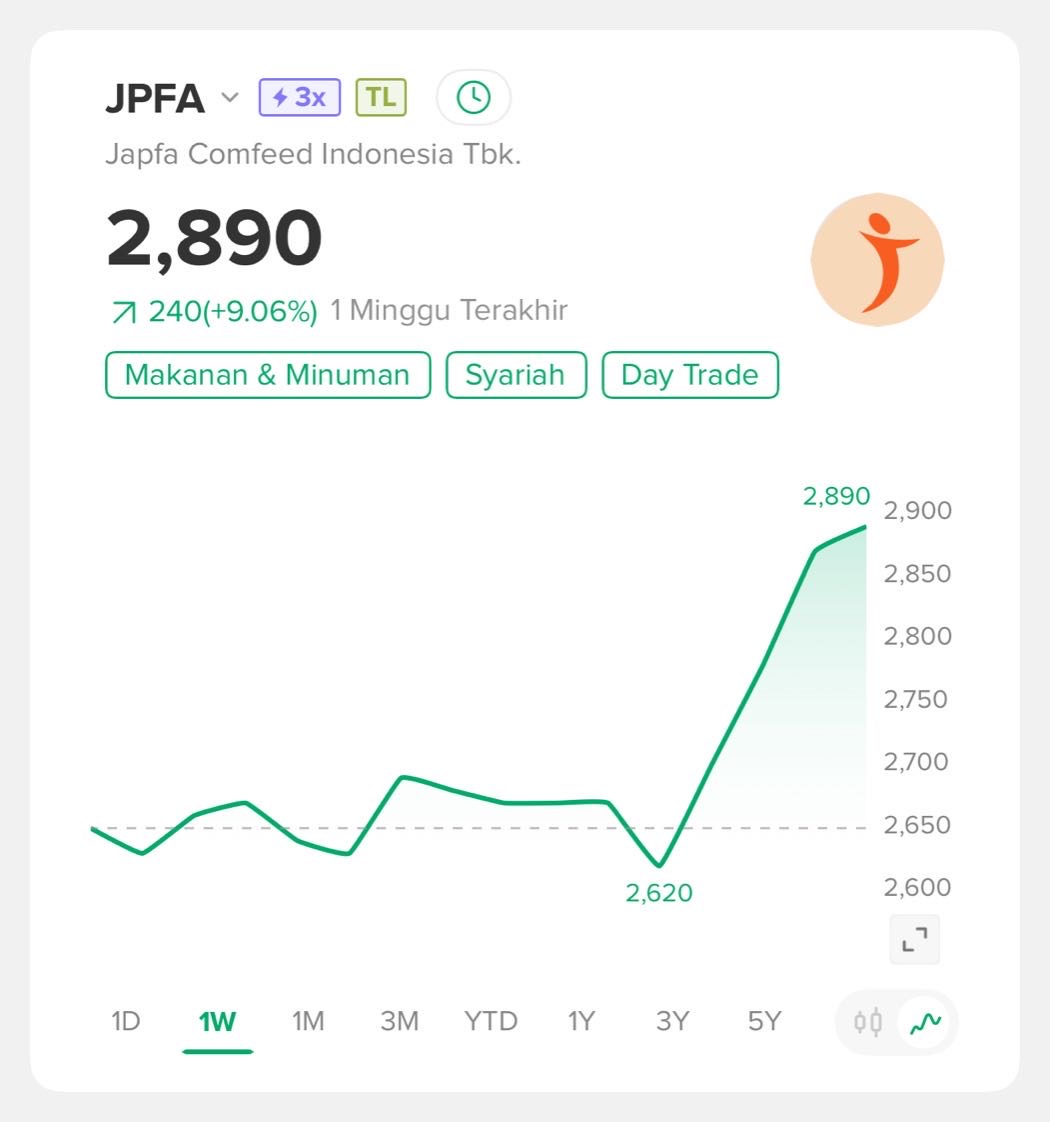The width and height of the screenshot is (1050, 1122).
Task: Click the 3x leverage lightning badge
Action: pyautogui.click(x=299, y=98)
